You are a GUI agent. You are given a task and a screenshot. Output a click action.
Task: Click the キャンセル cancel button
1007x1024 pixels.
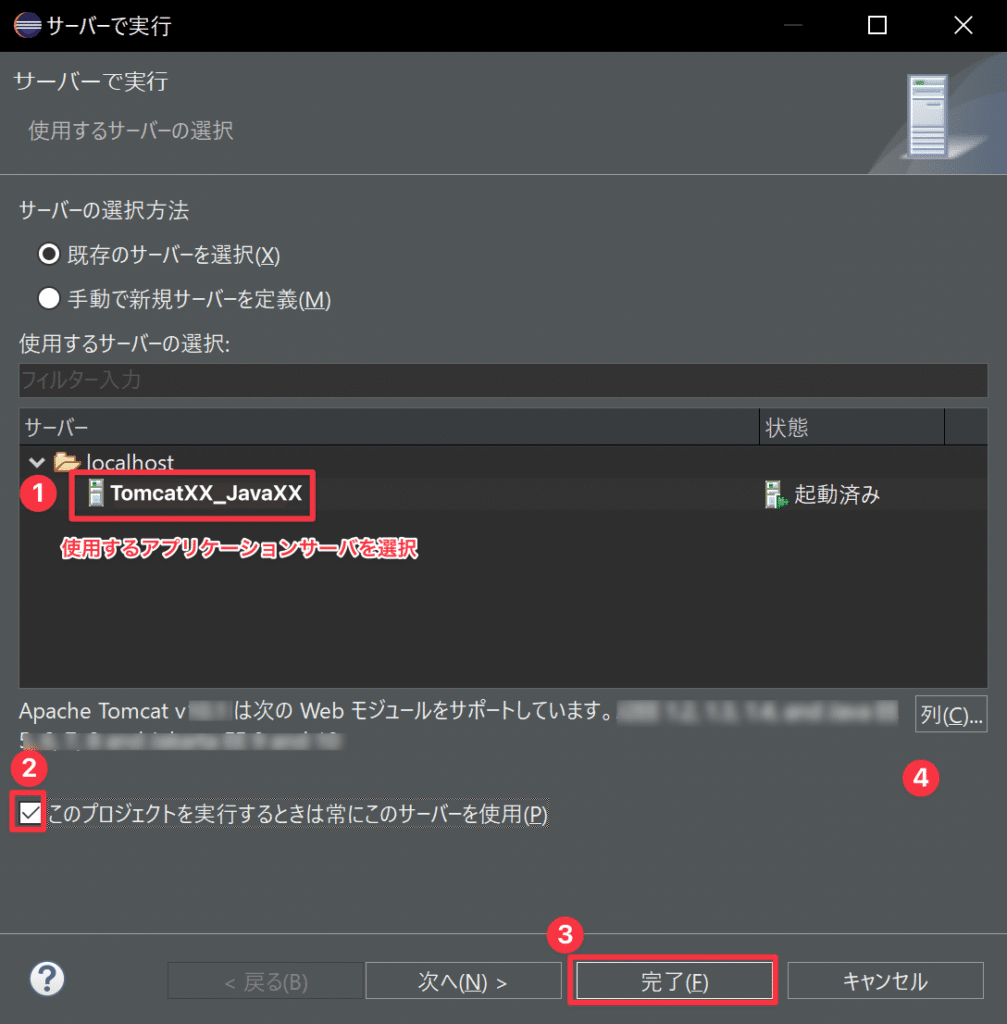pos(885,981)
